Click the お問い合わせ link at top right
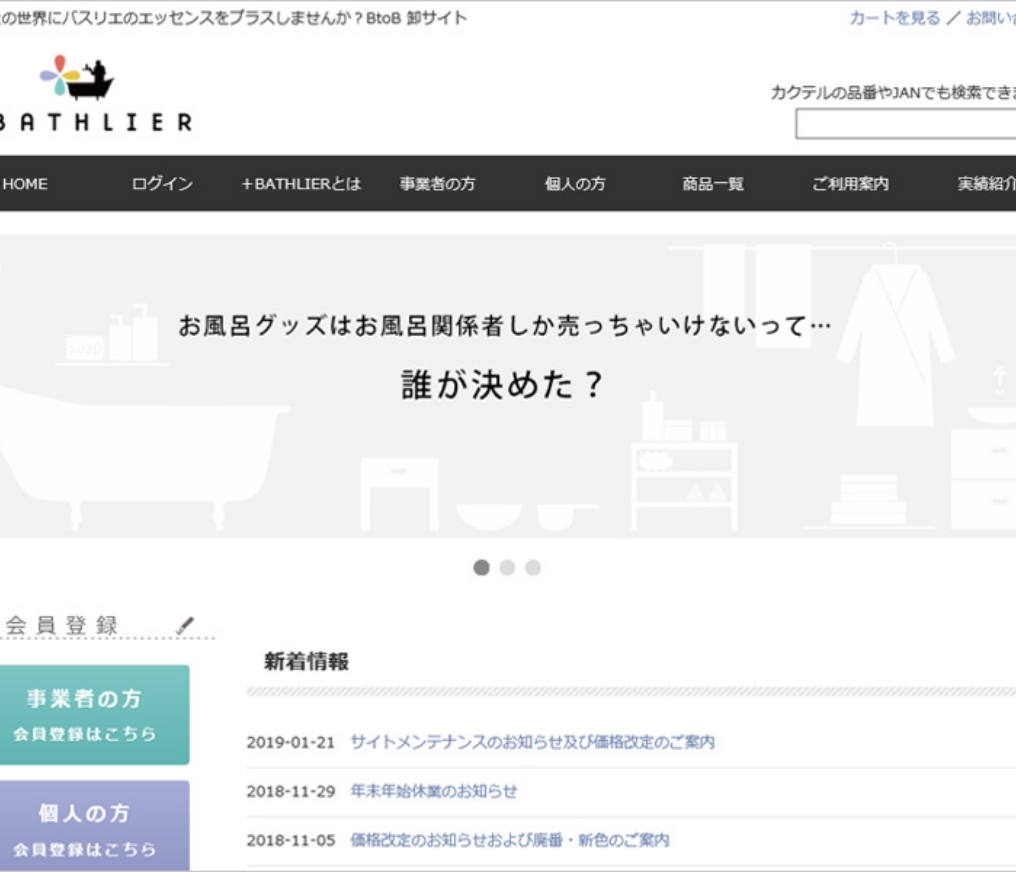Image resolution: width=1016 pixels, height=872 pixels. 991,17
